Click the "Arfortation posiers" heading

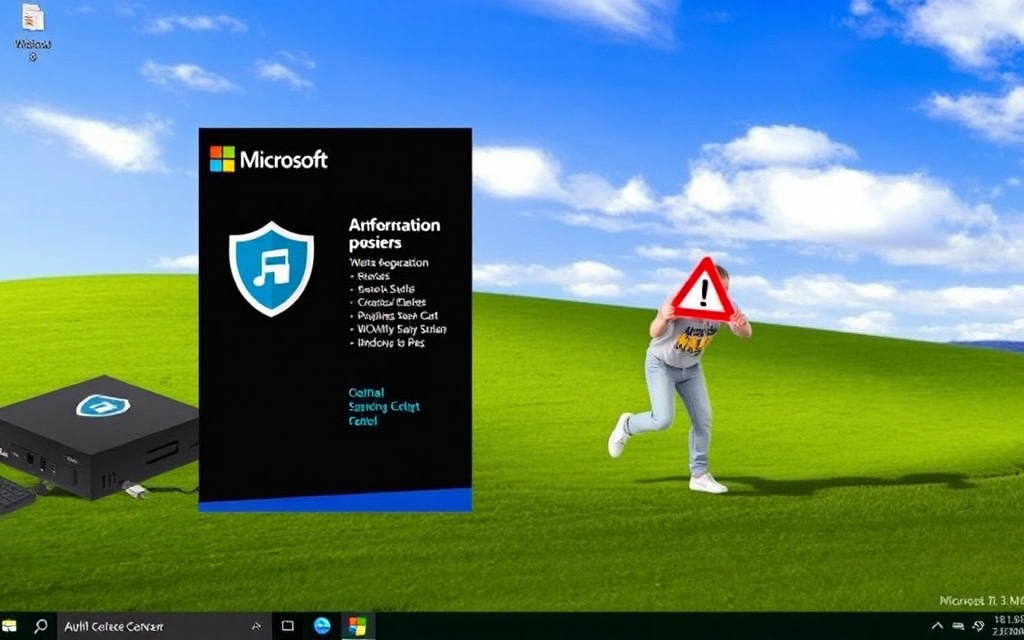pyautogui.click(x=394, y=234)
